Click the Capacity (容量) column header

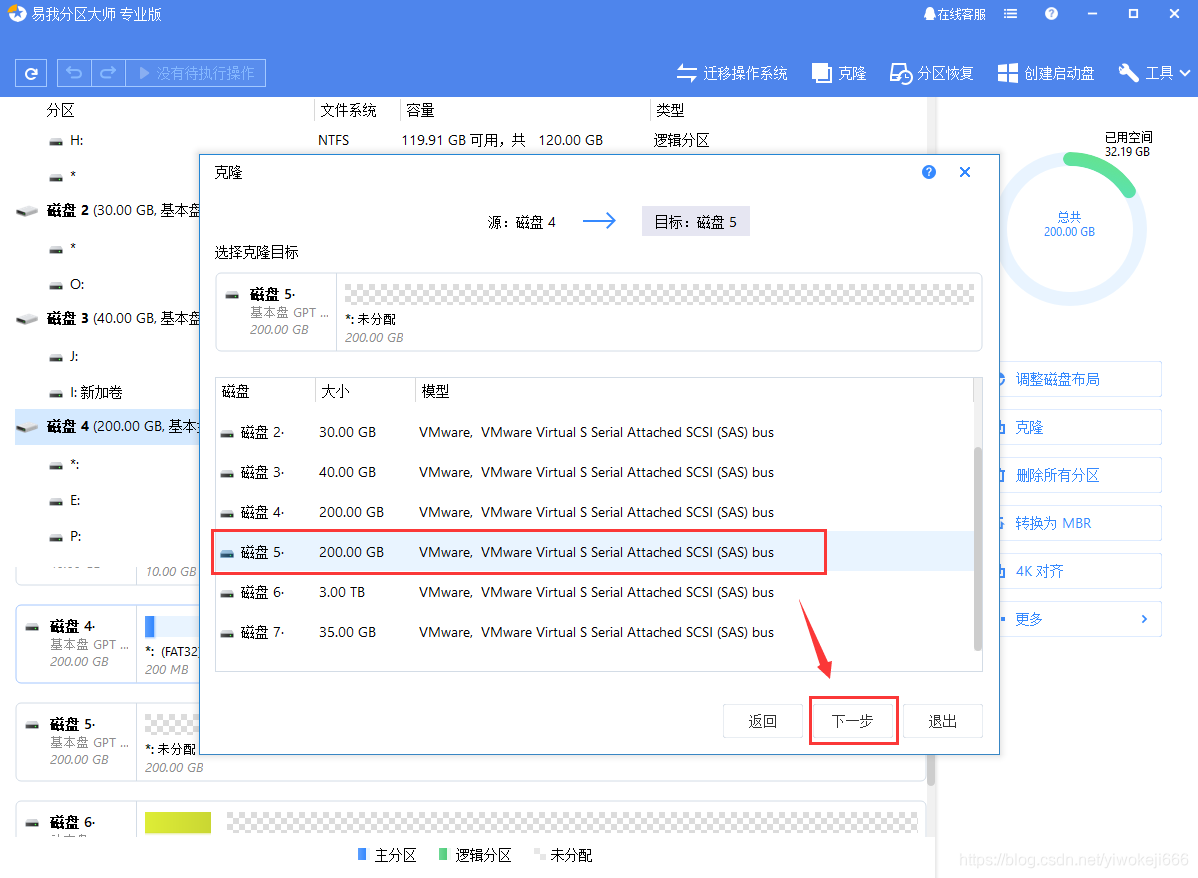click(420, 111)
